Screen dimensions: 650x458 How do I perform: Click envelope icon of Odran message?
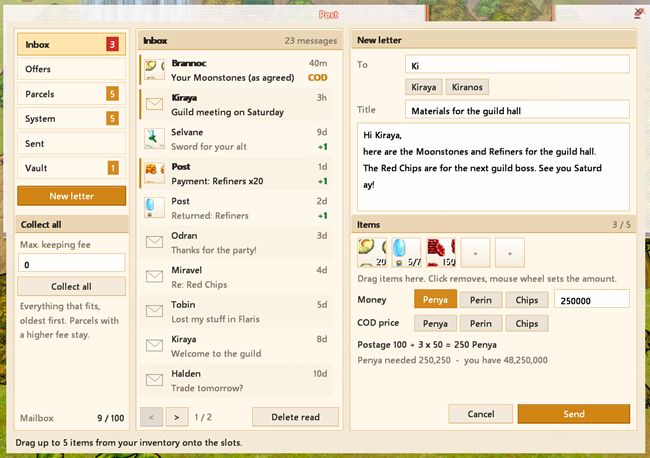(154, 242)
